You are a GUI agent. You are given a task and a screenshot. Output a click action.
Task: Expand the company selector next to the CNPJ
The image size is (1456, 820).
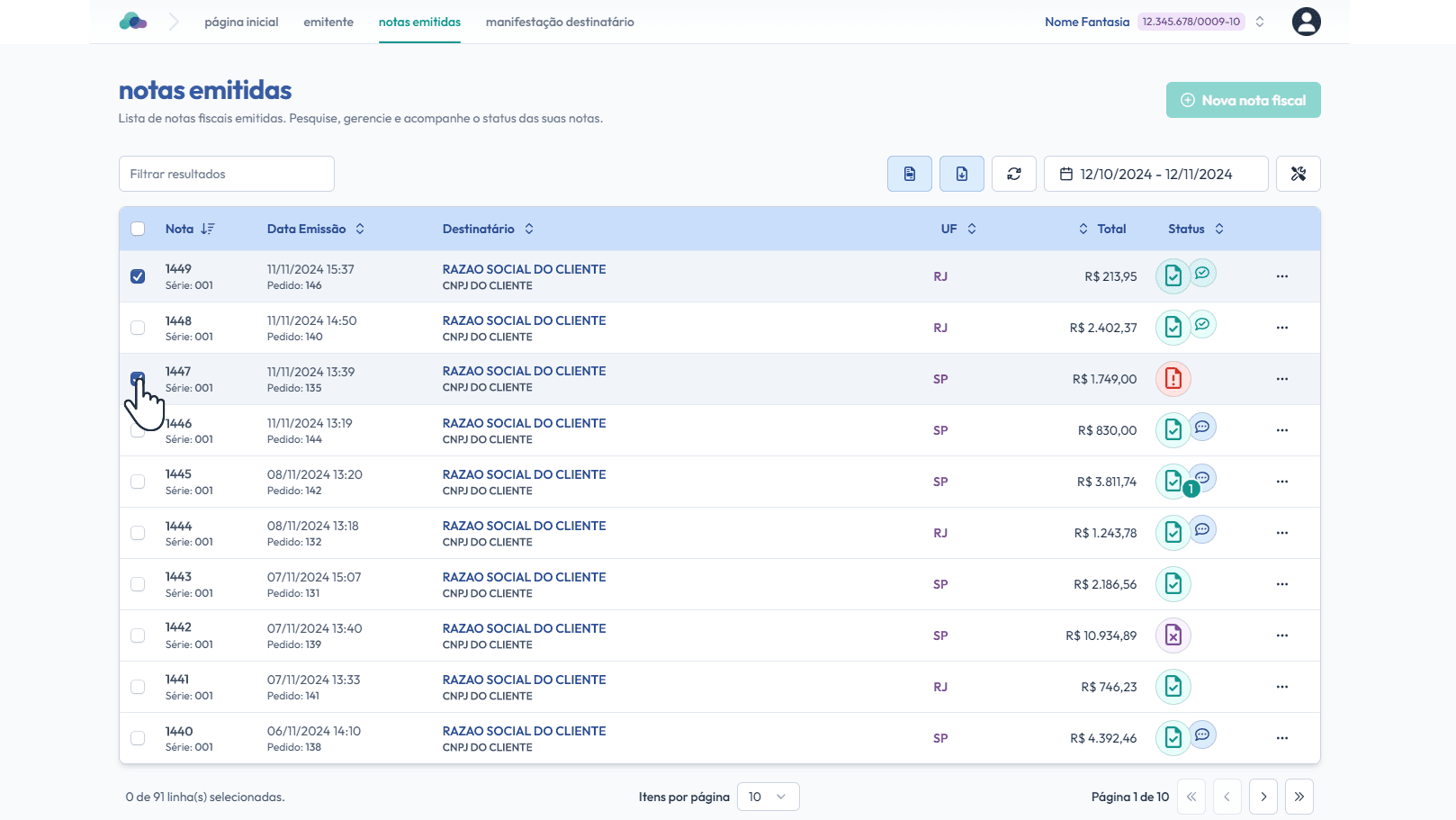[1260, 22]
